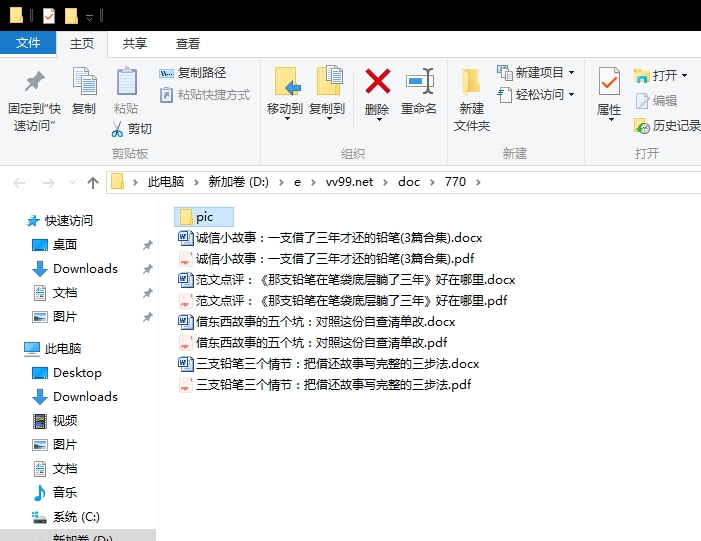
Task: Select Quick access (快速访问) in sidebar
Action: 59,220
